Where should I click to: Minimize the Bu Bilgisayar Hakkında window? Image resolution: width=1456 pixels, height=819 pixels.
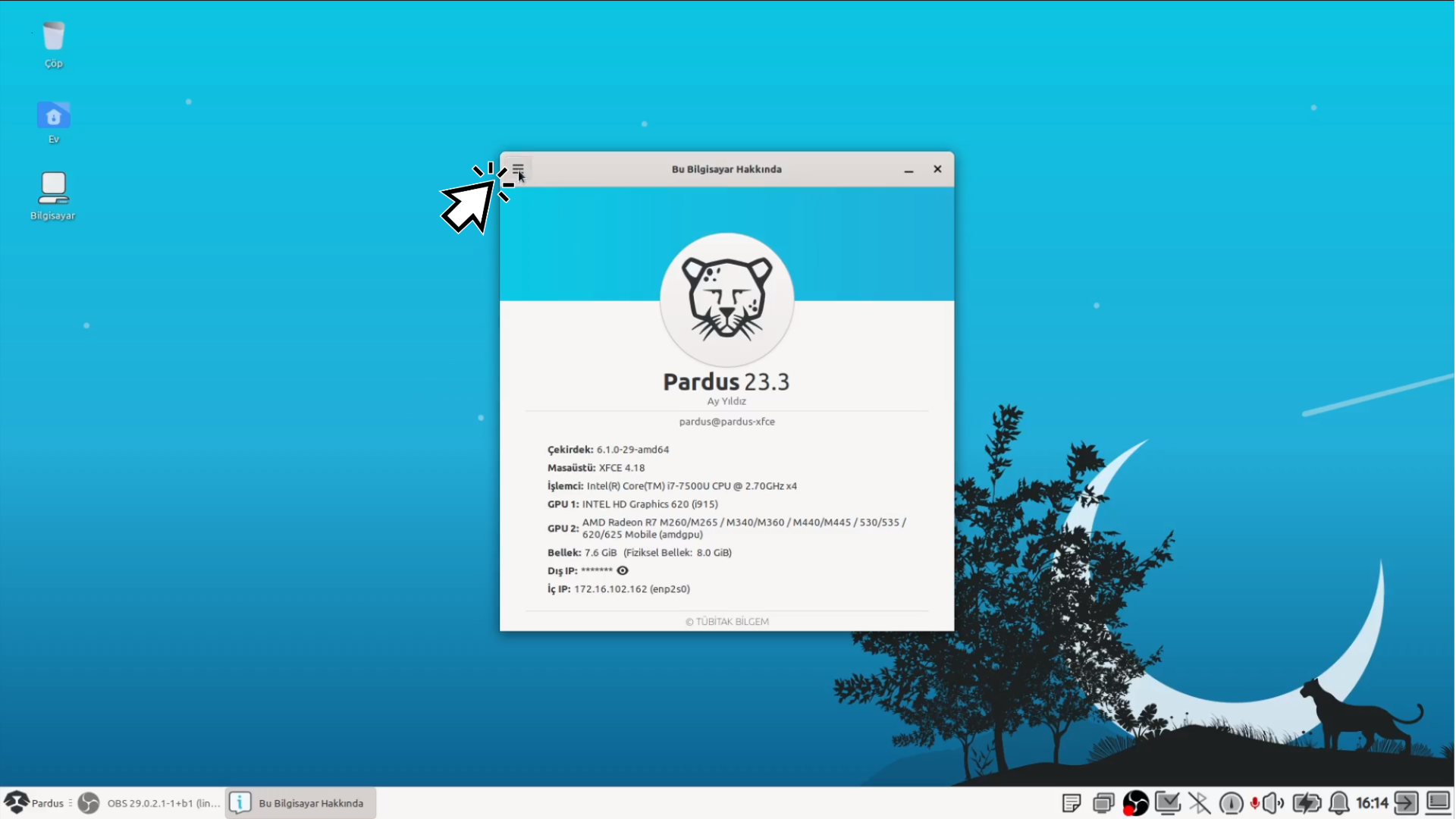[x=908, y=169]
